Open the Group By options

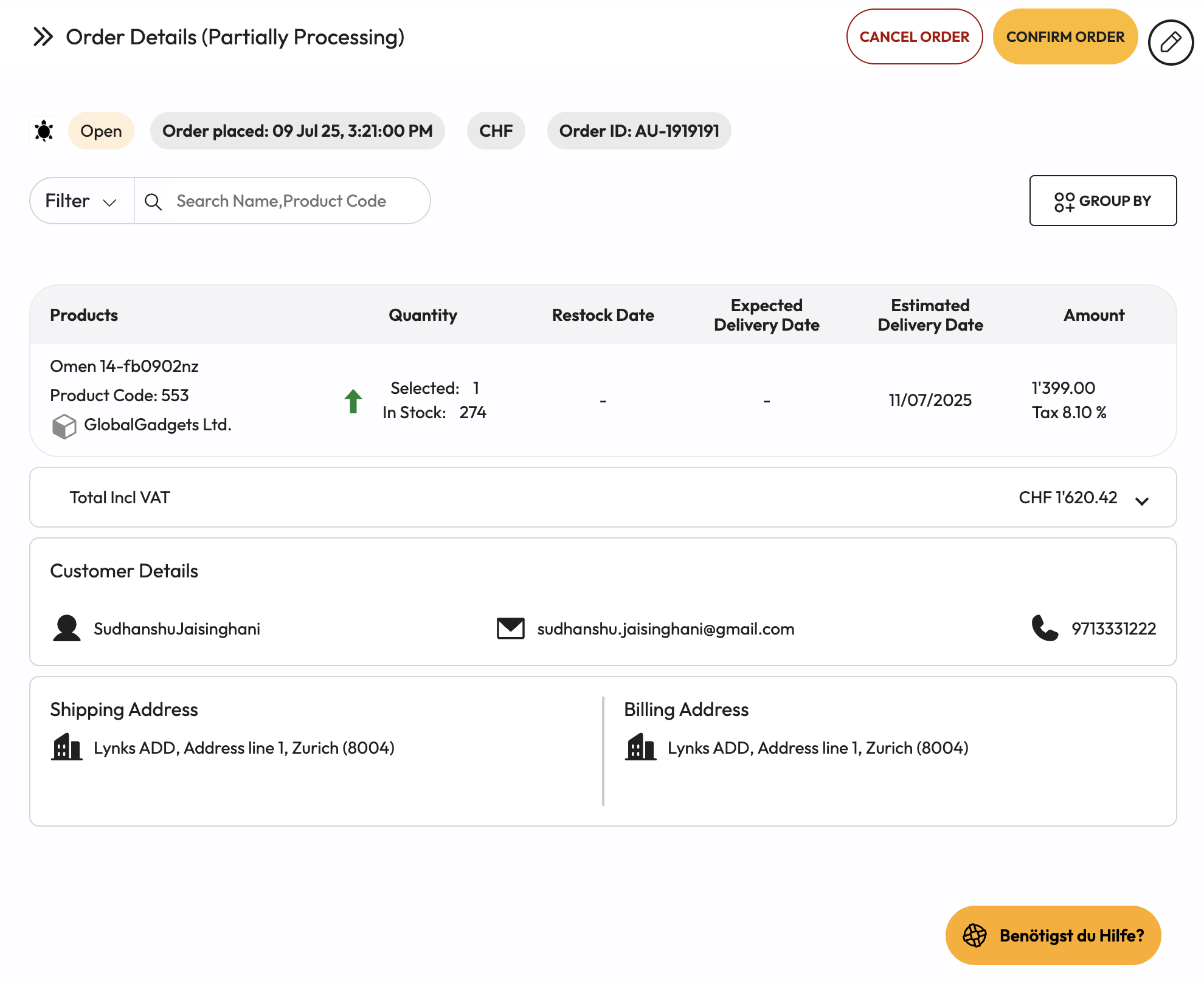pyautogui.click(x=1102, y=201)
